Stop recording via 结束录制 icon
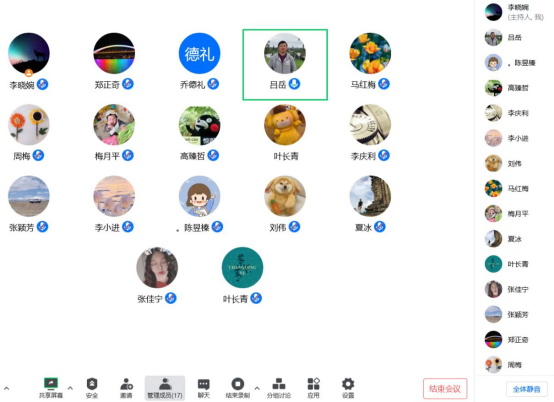 (238, 388)
